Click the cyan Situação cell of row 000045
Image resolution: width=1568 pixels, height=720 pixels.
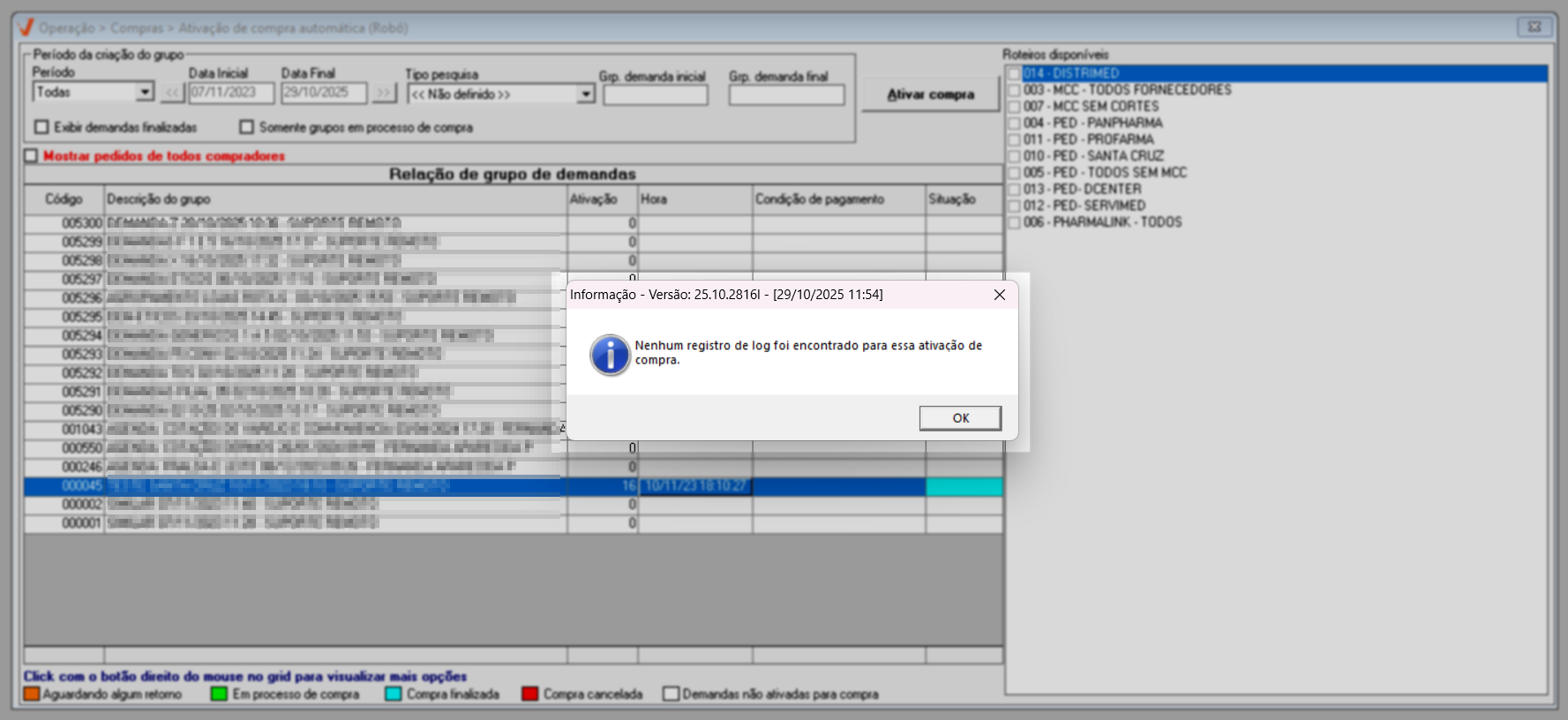pos(964,486)
